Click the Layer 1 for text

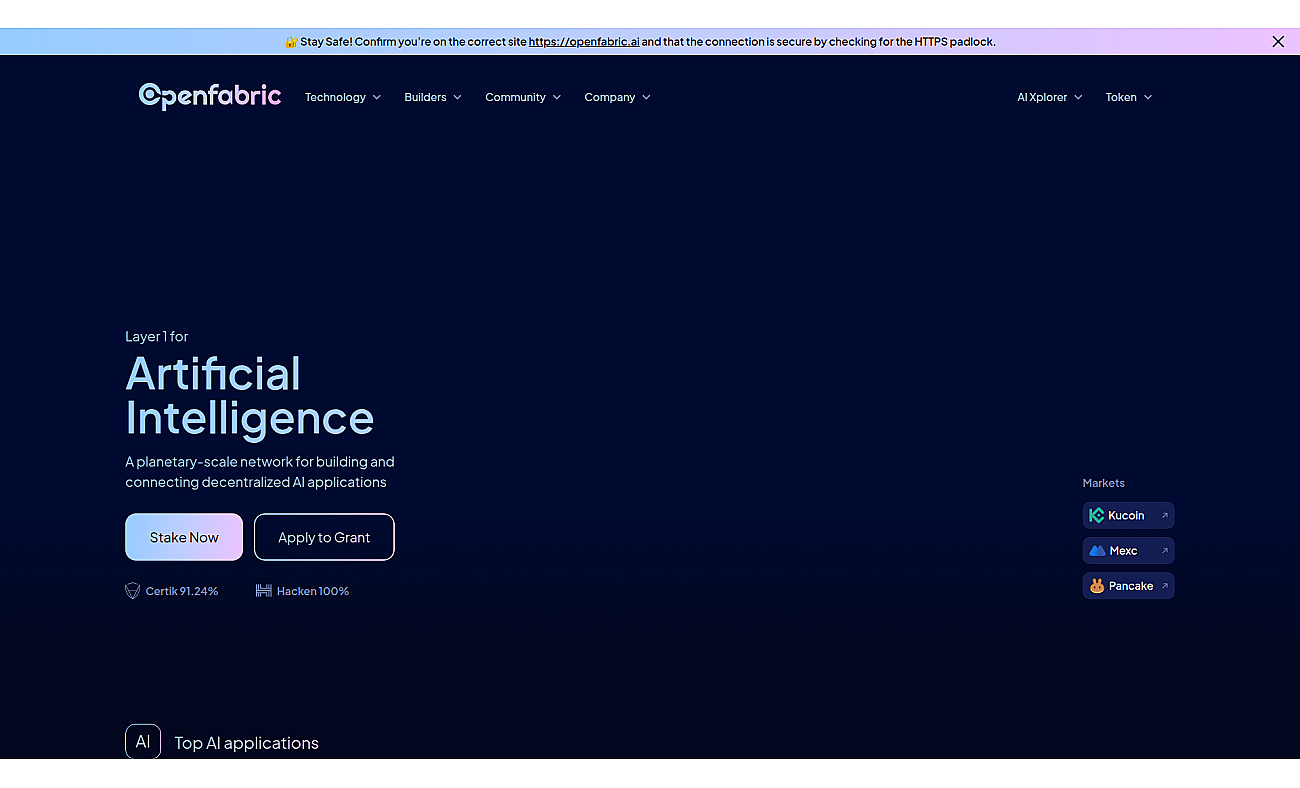[156, 336]
